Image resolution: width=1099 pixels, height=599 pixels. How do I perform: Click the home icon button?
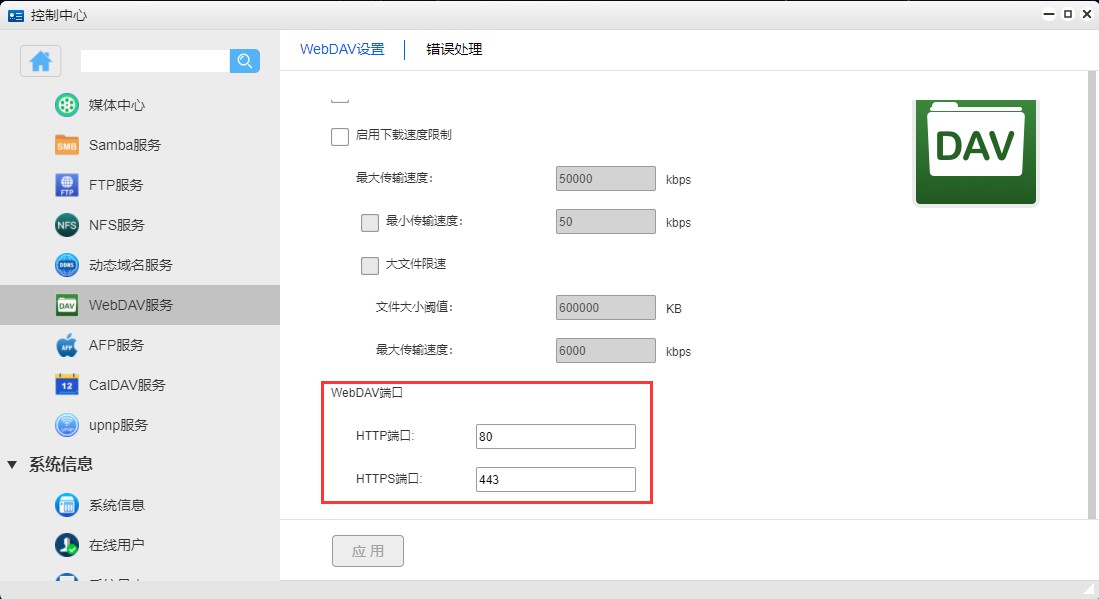(41, 61)
